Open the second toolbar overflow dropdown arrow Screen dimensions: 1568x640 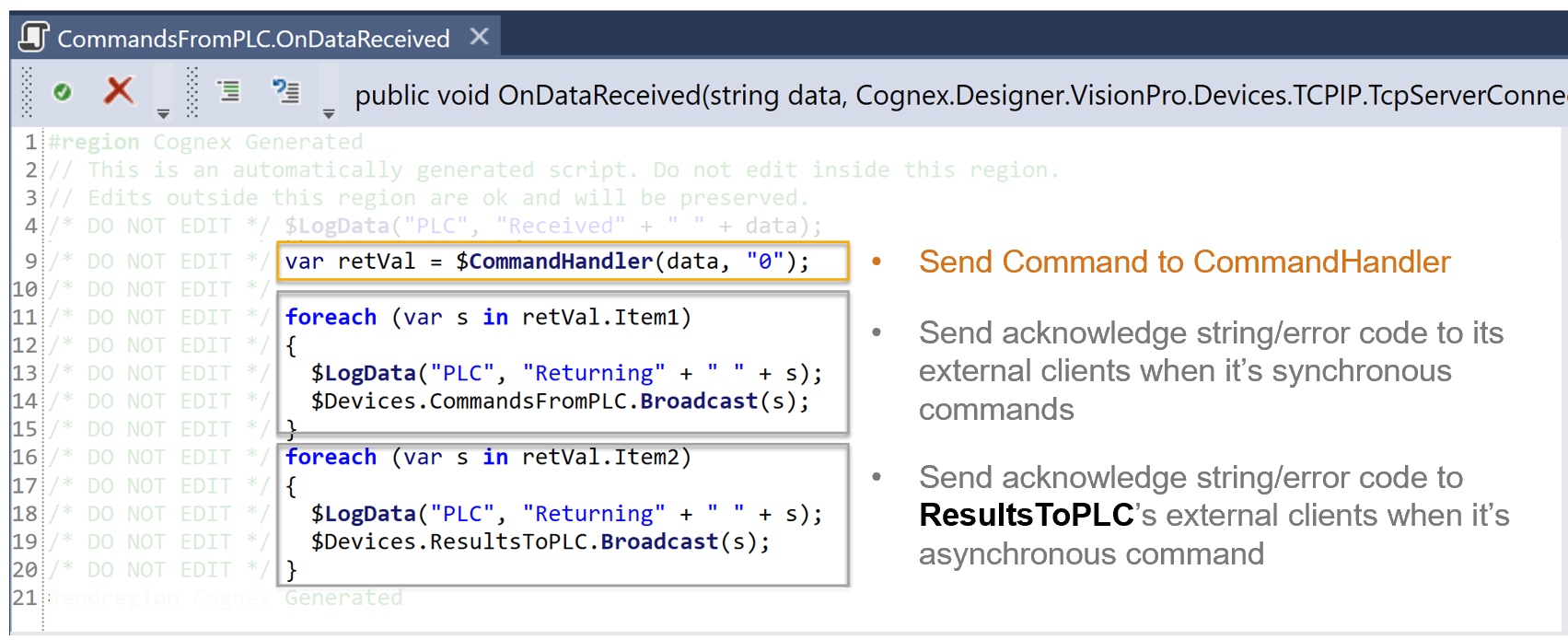[x=329, y=114]
